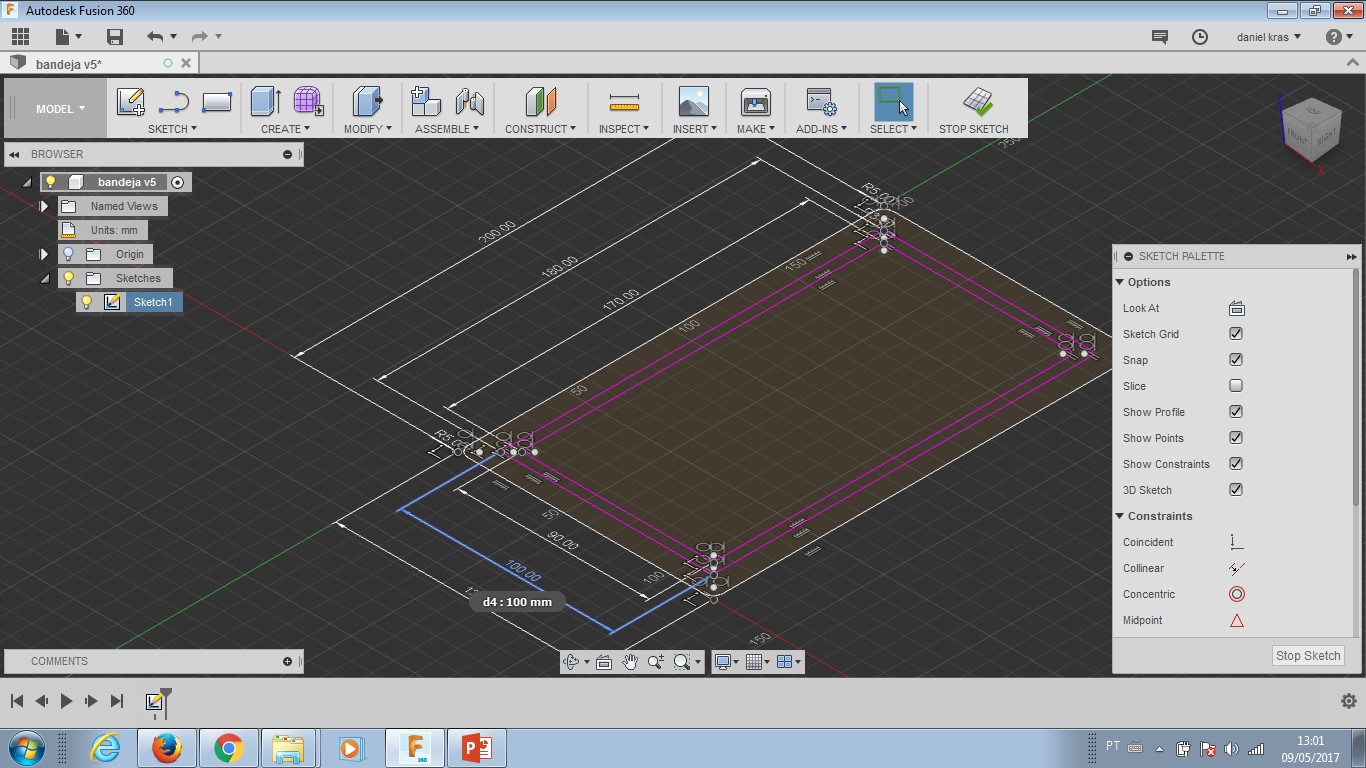The height and width of the screenshot is (768, 1366).
Task: Open the CONSTRUCT menu
Action: (540, 129)
